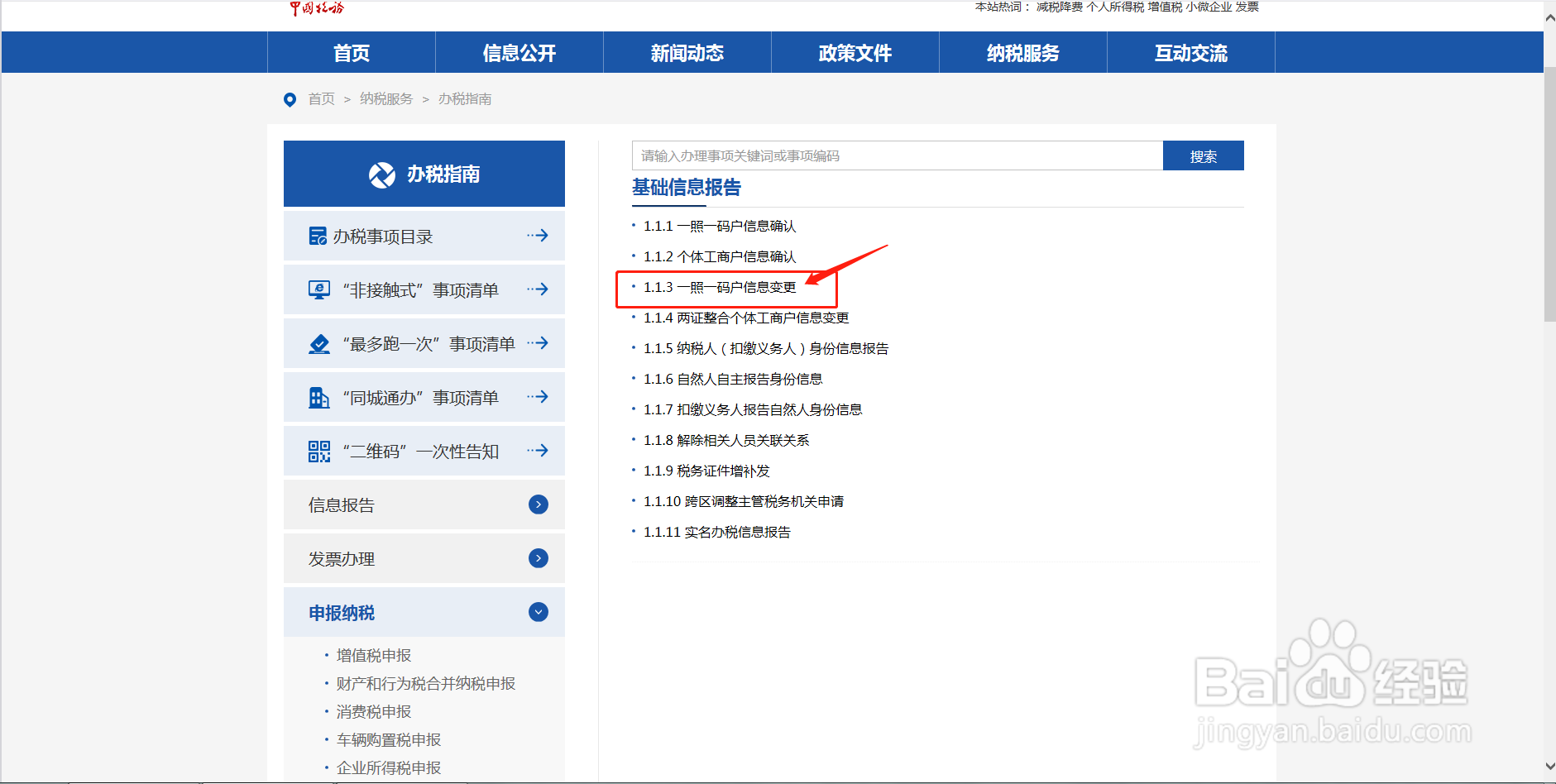Click the page vertical scrollbar thumb

click(x=1549, y=194)
